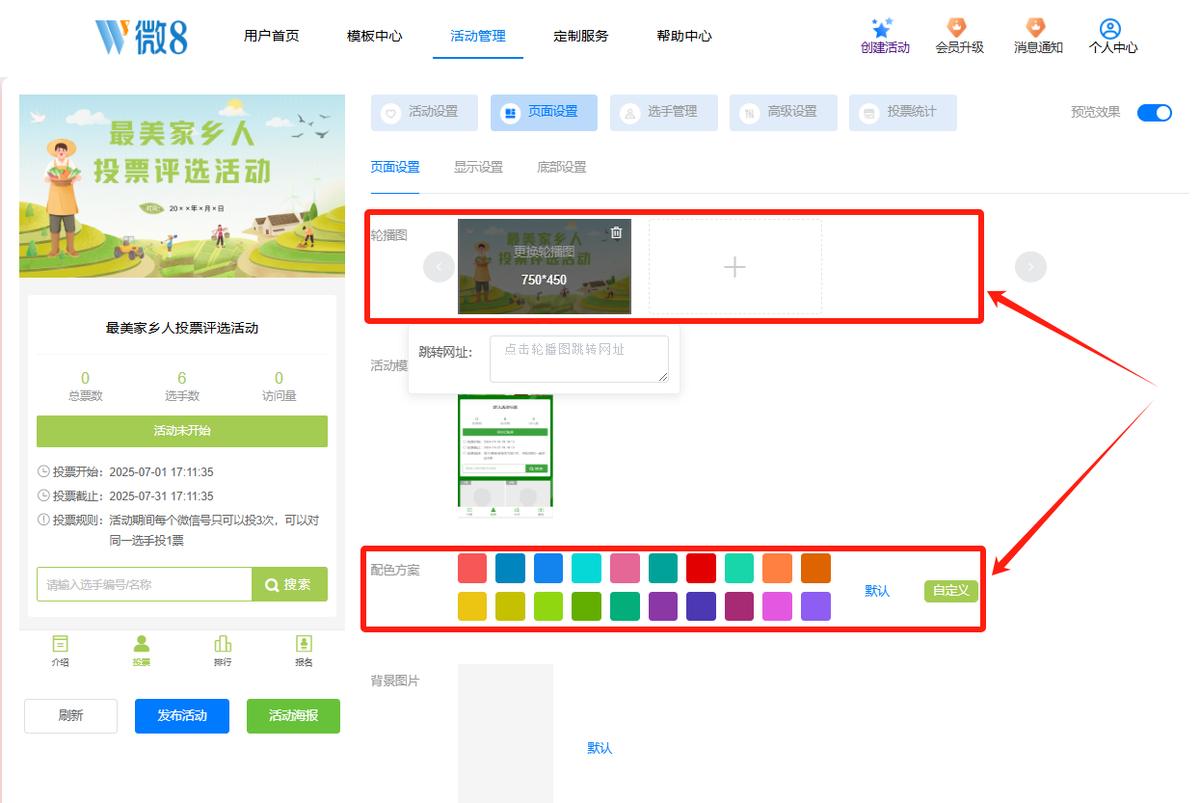The height and width of the screenshot is (803, 1200).
Task: Open 定制服务 menu
Action: [581, 36]
